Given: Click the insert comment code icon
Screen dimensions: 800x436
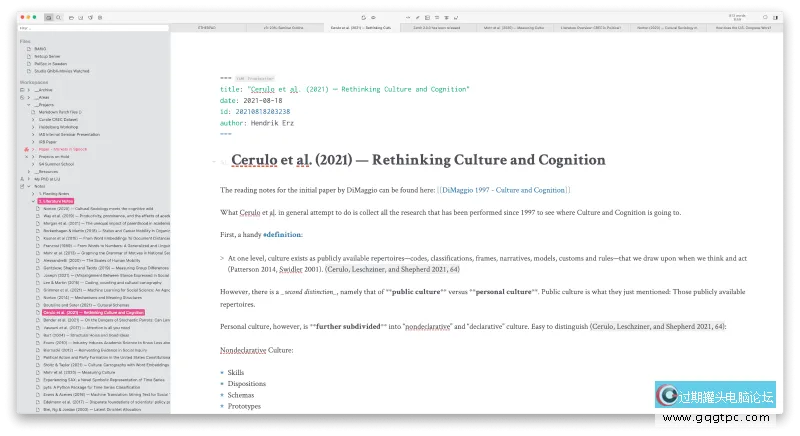Looking at the screenshot, I should 408,17.
